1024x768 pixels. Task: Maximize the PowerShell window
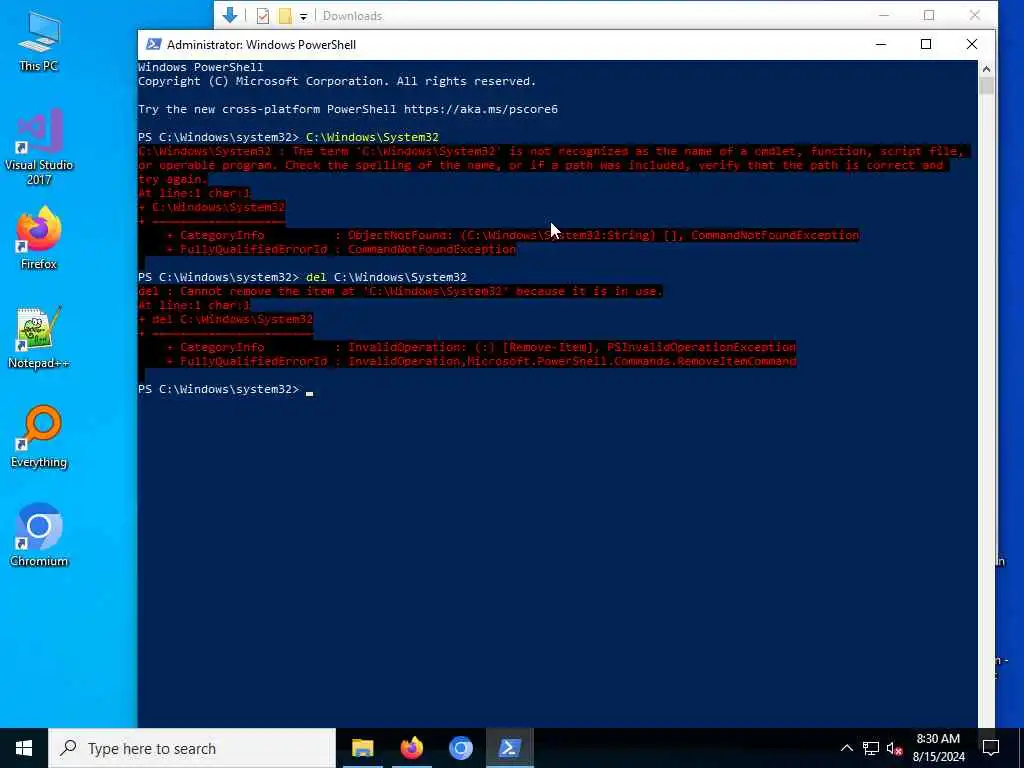[926, 44]
